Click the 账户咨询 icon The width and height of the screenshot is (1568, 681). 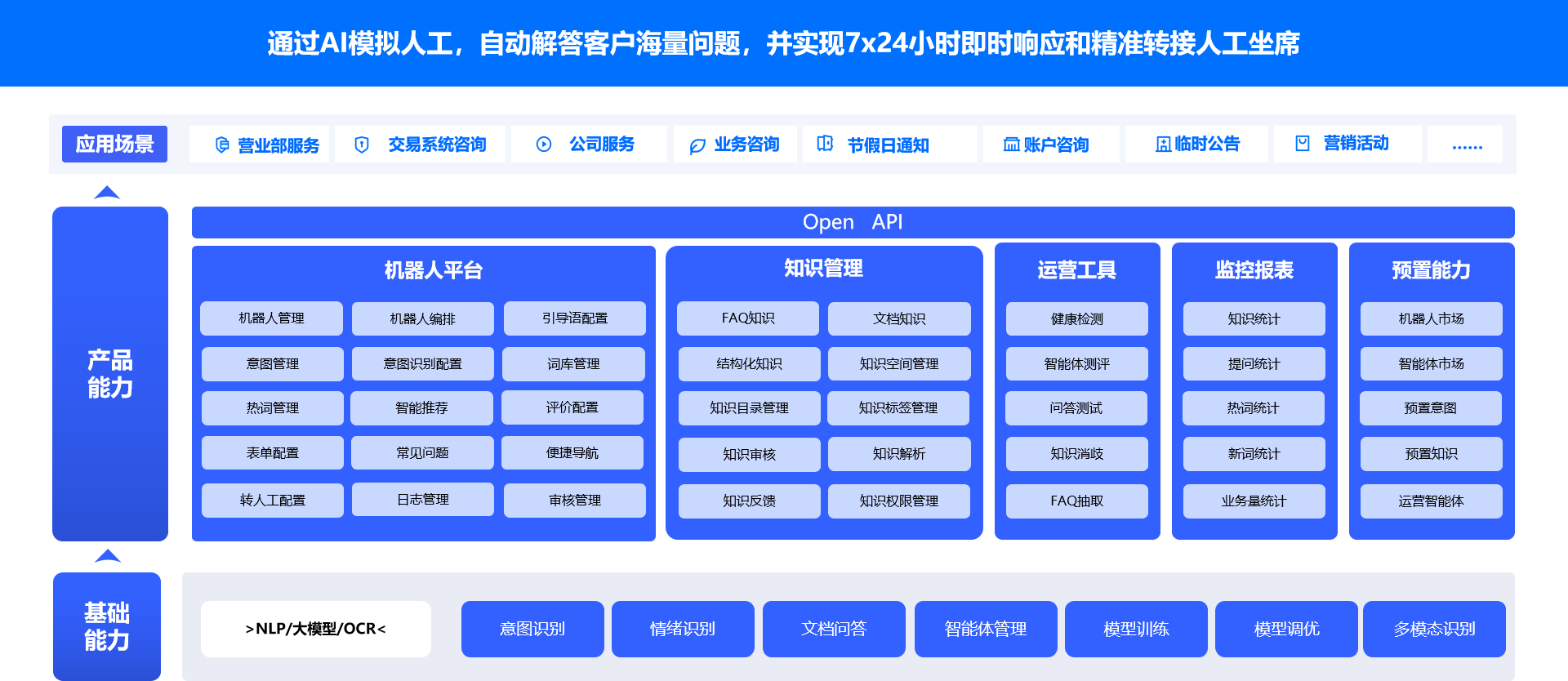point(1011,145)
